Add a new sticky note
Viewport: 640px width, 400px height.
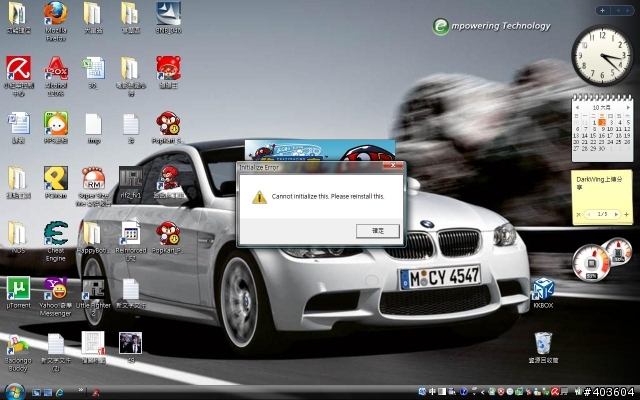click(x=627, y=214)
